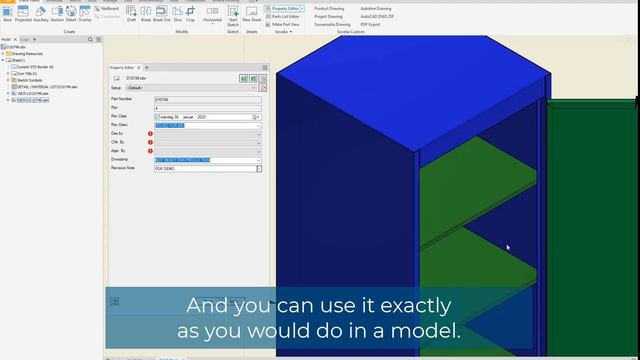Click into the Part Number field
Screen dimensions: 640x360
(x=208, y=100)
